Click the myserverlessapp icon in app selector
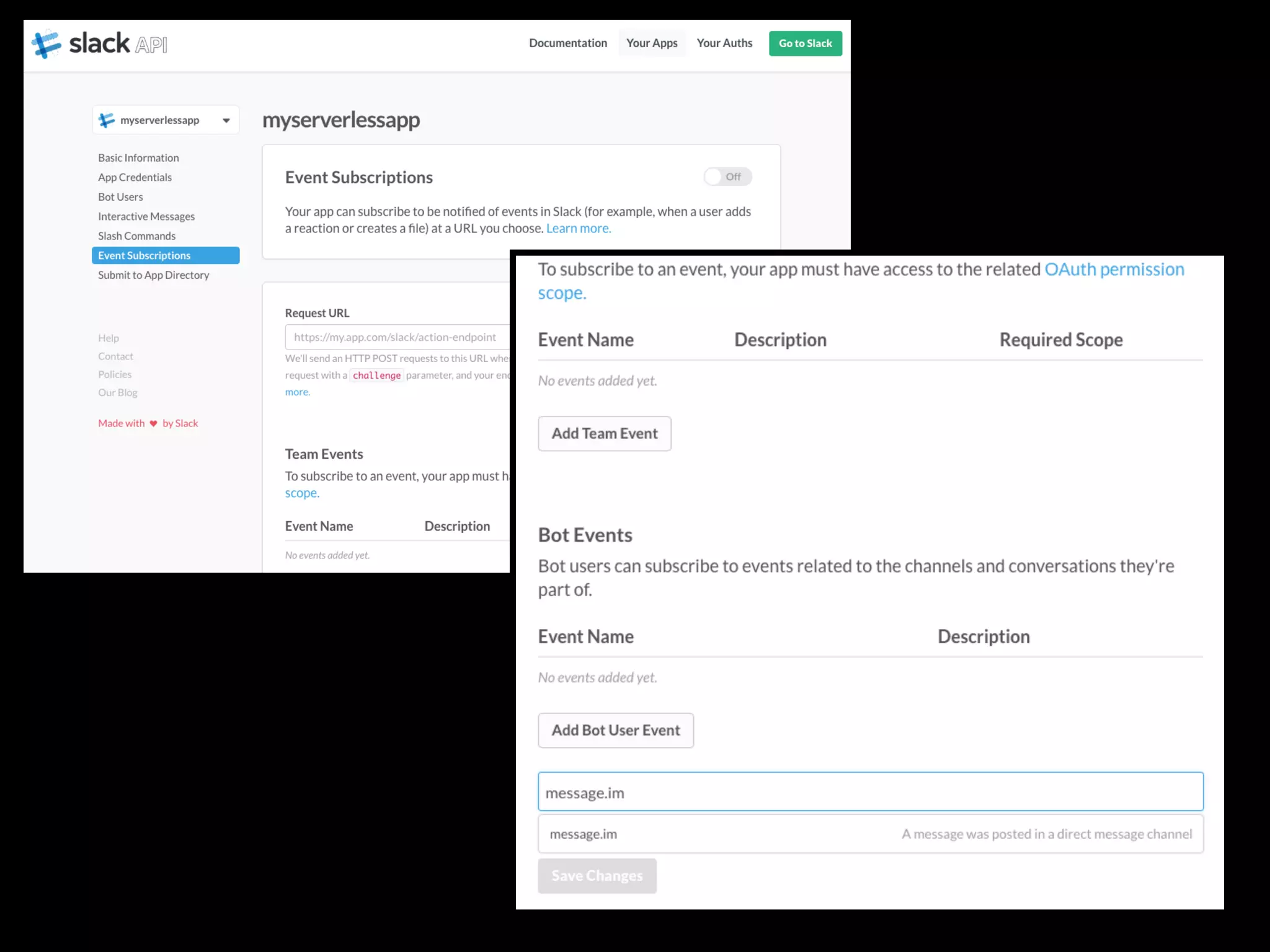Viewport: 1270px width, 952px height. pyautogui.click(x=107, y=120)
